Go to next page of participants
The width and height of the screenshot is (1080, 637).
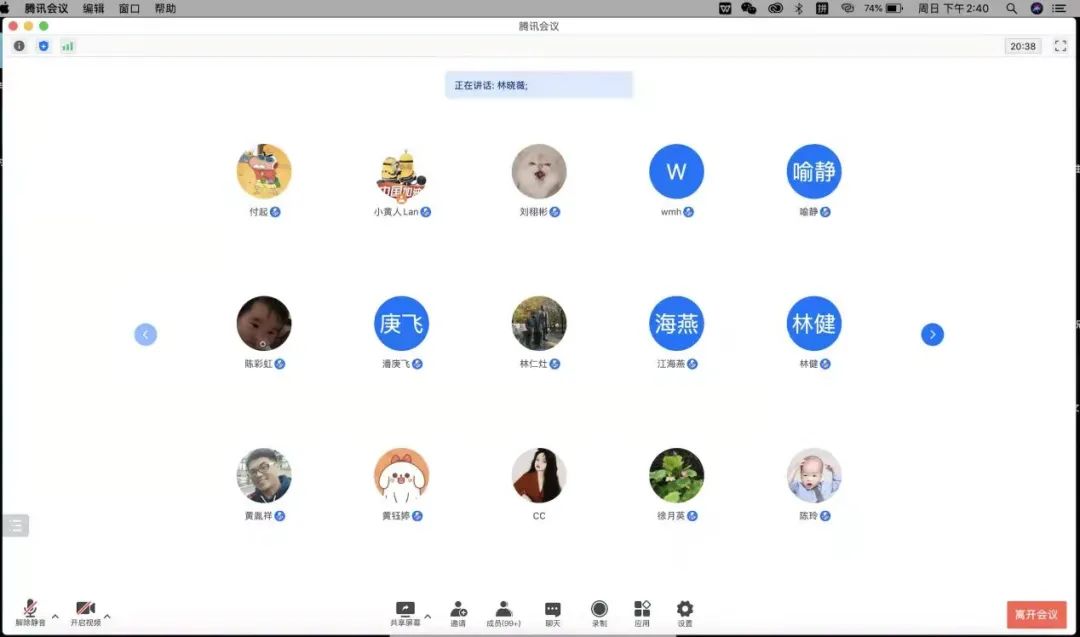coord(932,334)
